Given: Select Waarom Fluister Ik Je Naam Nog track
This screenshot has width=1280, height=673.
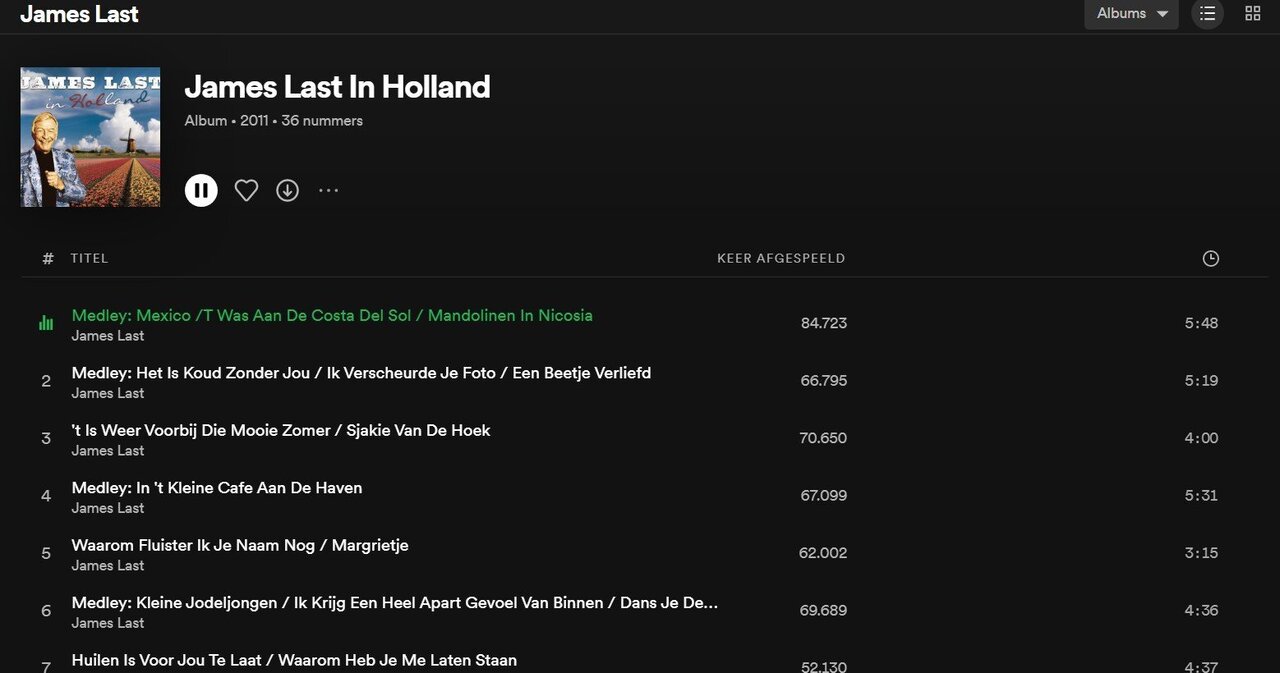Looking at the screenshot, I should coord(240,545).
